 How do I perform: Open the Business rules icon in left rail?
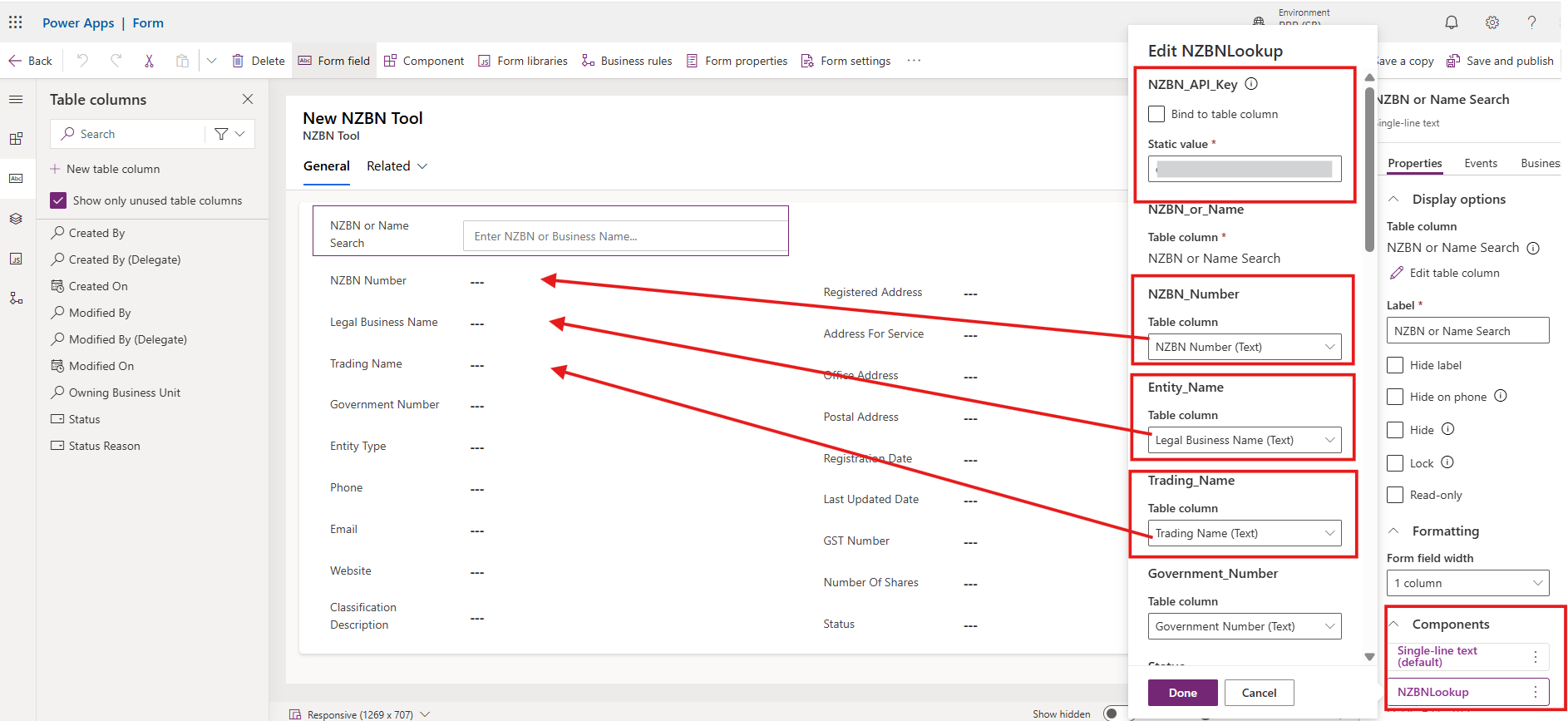(16, 298)
